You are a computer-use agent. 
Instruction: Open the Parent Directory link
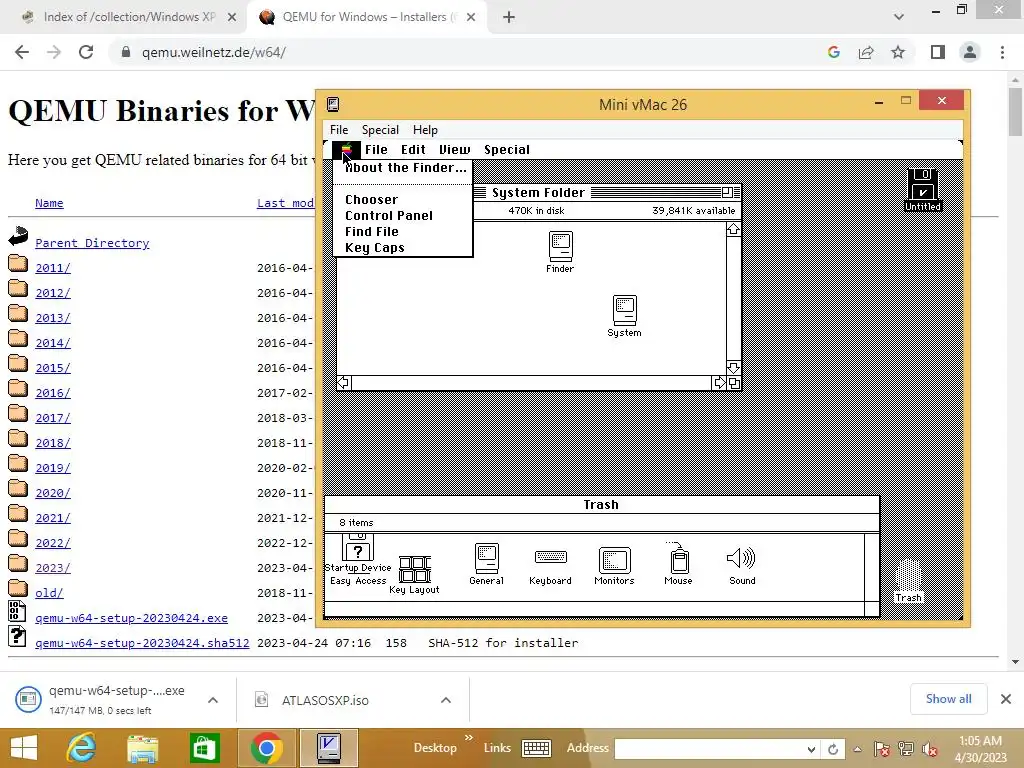[x=92, y=243]
